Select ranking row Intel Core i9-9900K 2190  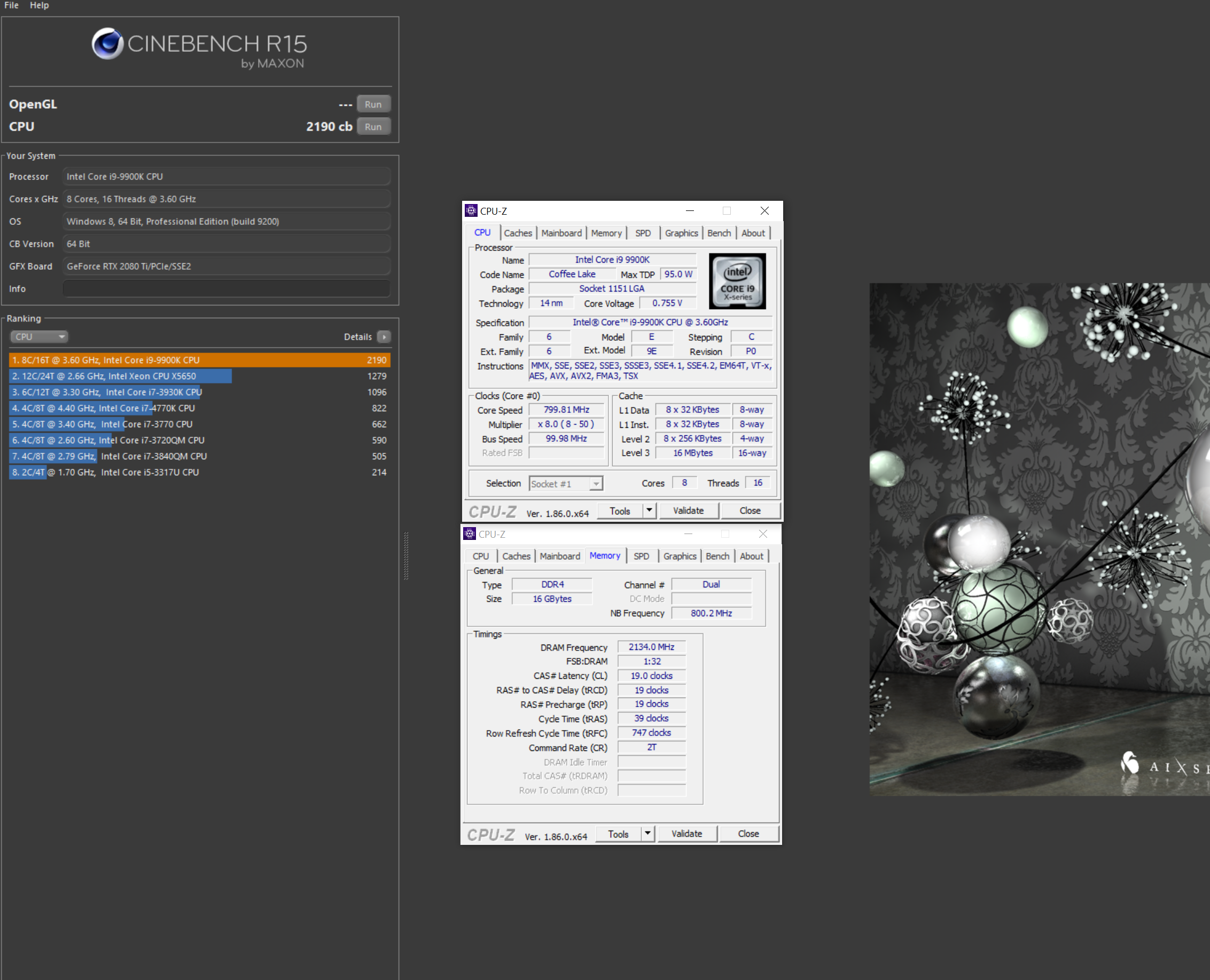199,360
